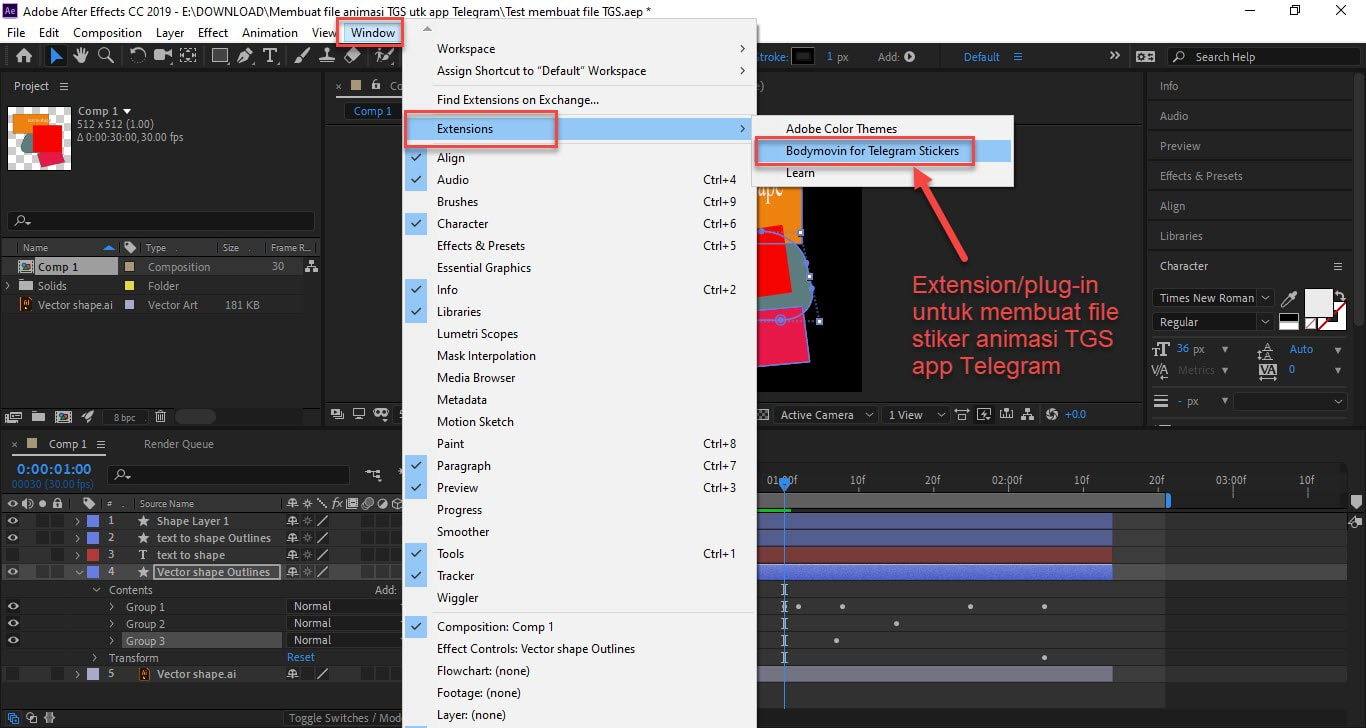This screenshot has width=1366, height=728.
Task: Click the Character fill color swatch
Action: [1319, 301]
